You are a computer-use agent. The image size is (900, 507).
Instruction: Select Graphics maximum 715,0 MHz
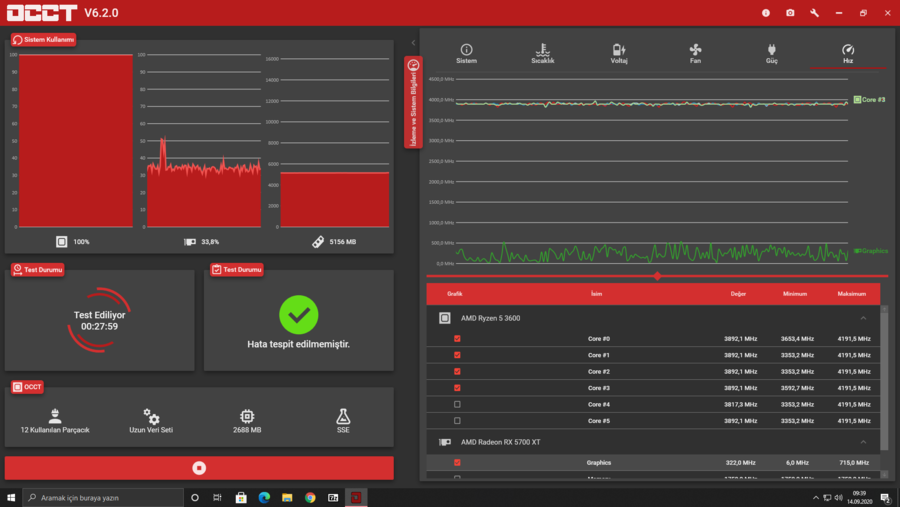(x=854, y=462)
